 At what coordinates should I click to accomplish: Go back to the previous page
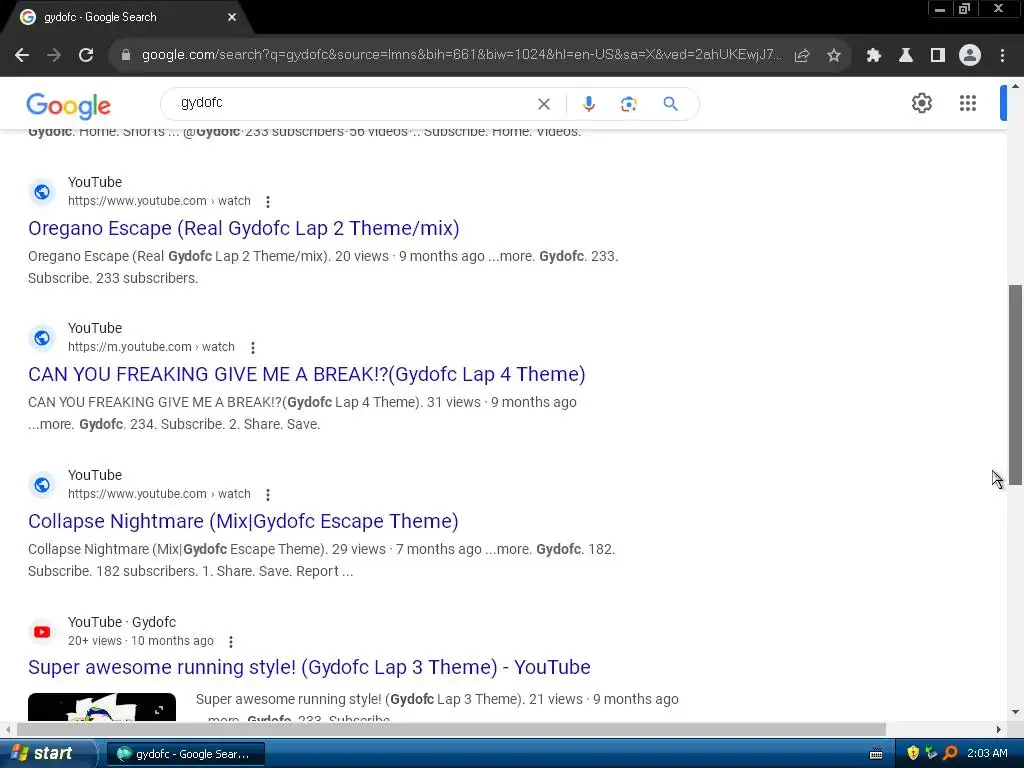(x=22, y=56)
